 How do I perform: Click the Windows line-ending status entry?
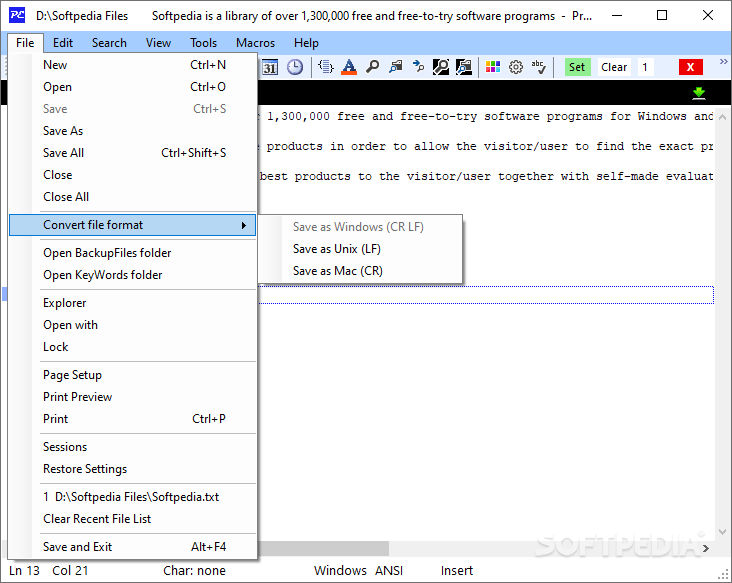340,570
